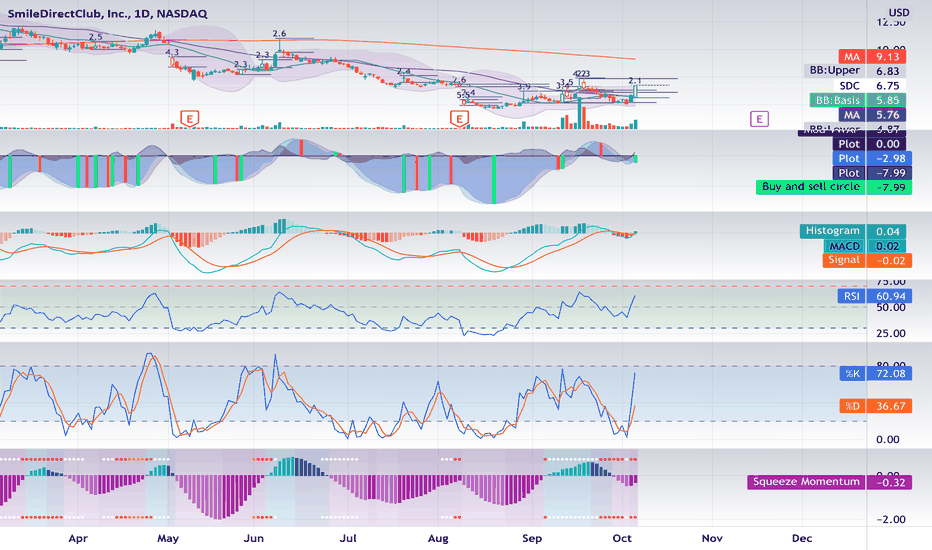Click the SmileDirectClub, Inc. chart title
The image size is (932, 550).
108,14
